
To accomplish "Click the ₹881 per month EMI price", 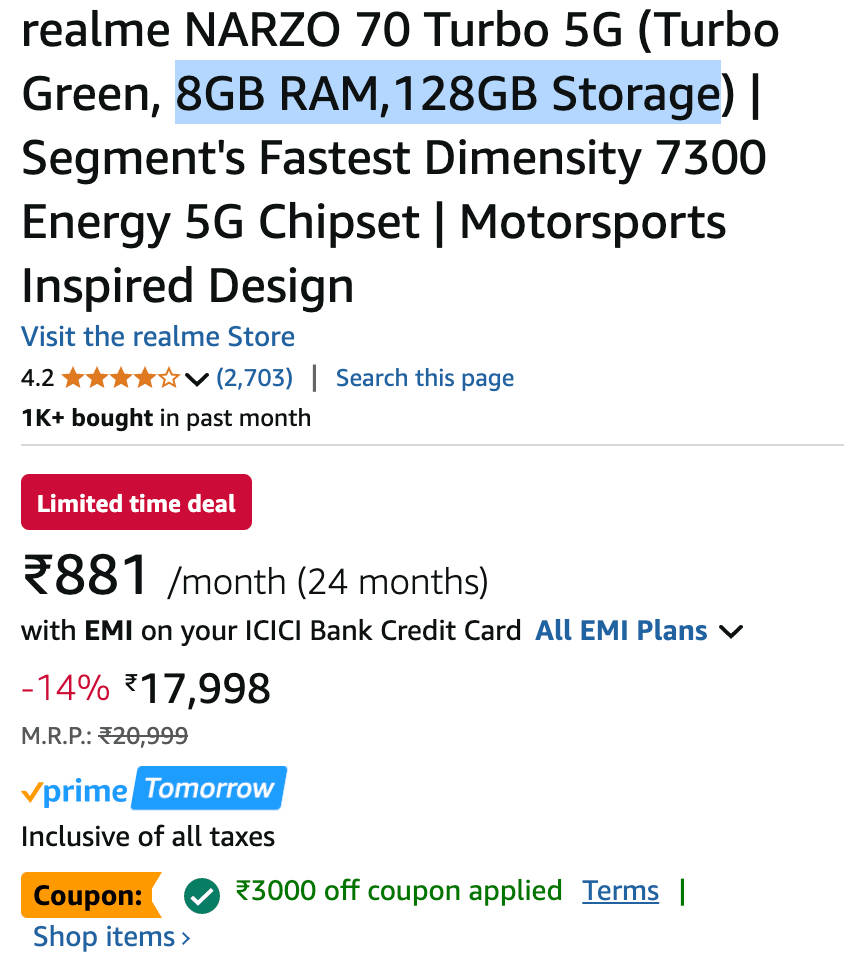I will (x=86, y=576).
